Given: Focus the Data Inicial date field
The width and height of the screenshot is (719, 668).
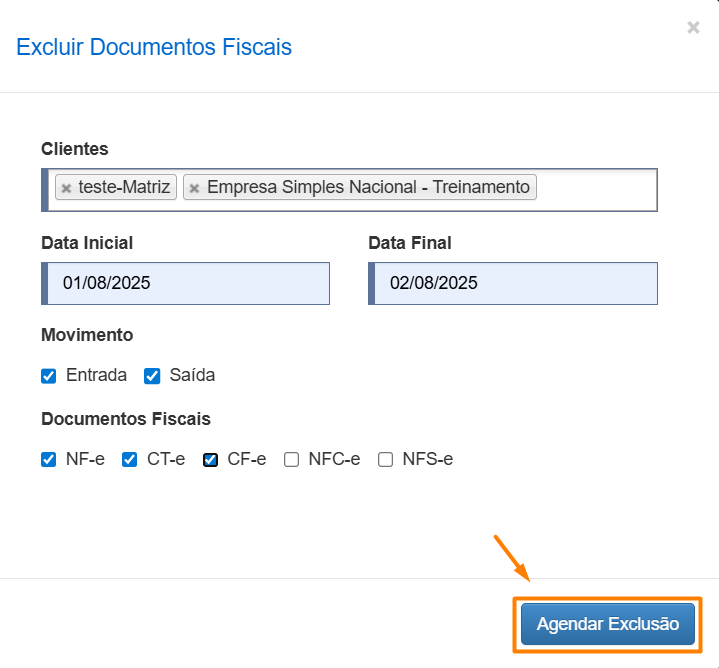Looking at the screenshot, I should coord(187,283).
